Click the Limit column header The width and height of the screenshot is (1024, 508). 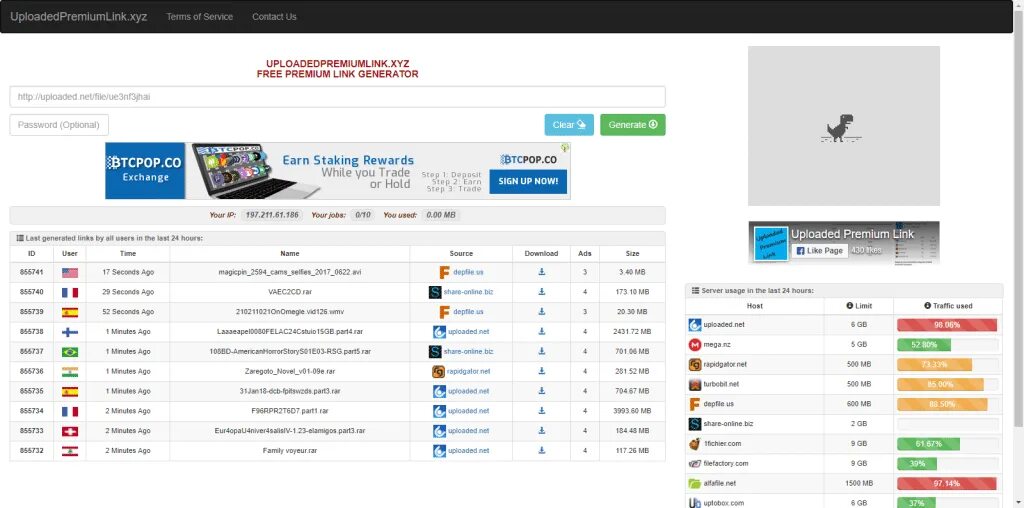[859, 306]
